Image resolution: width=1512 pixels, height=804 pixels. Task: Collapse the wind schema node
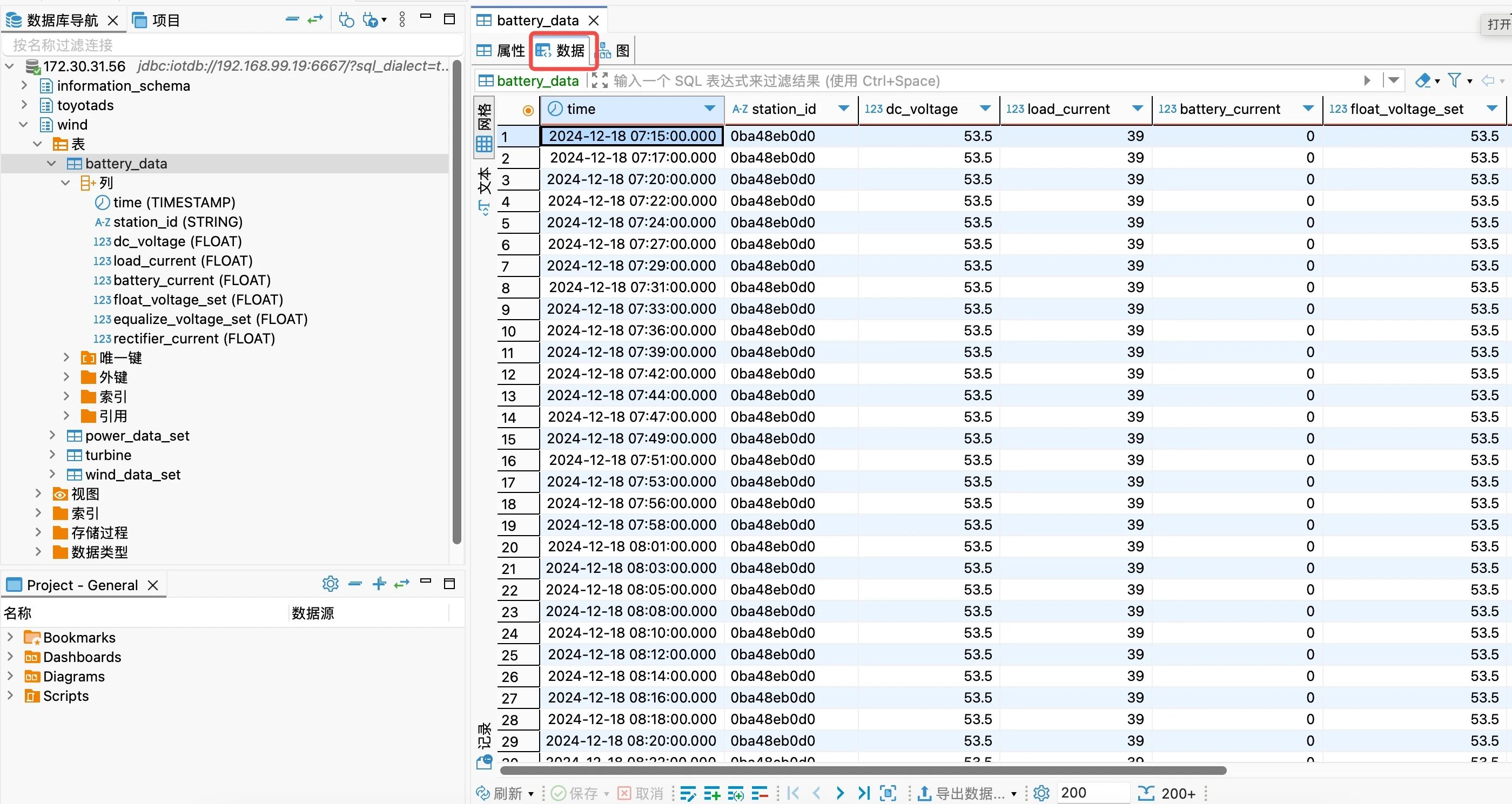[x=23, y=124]
